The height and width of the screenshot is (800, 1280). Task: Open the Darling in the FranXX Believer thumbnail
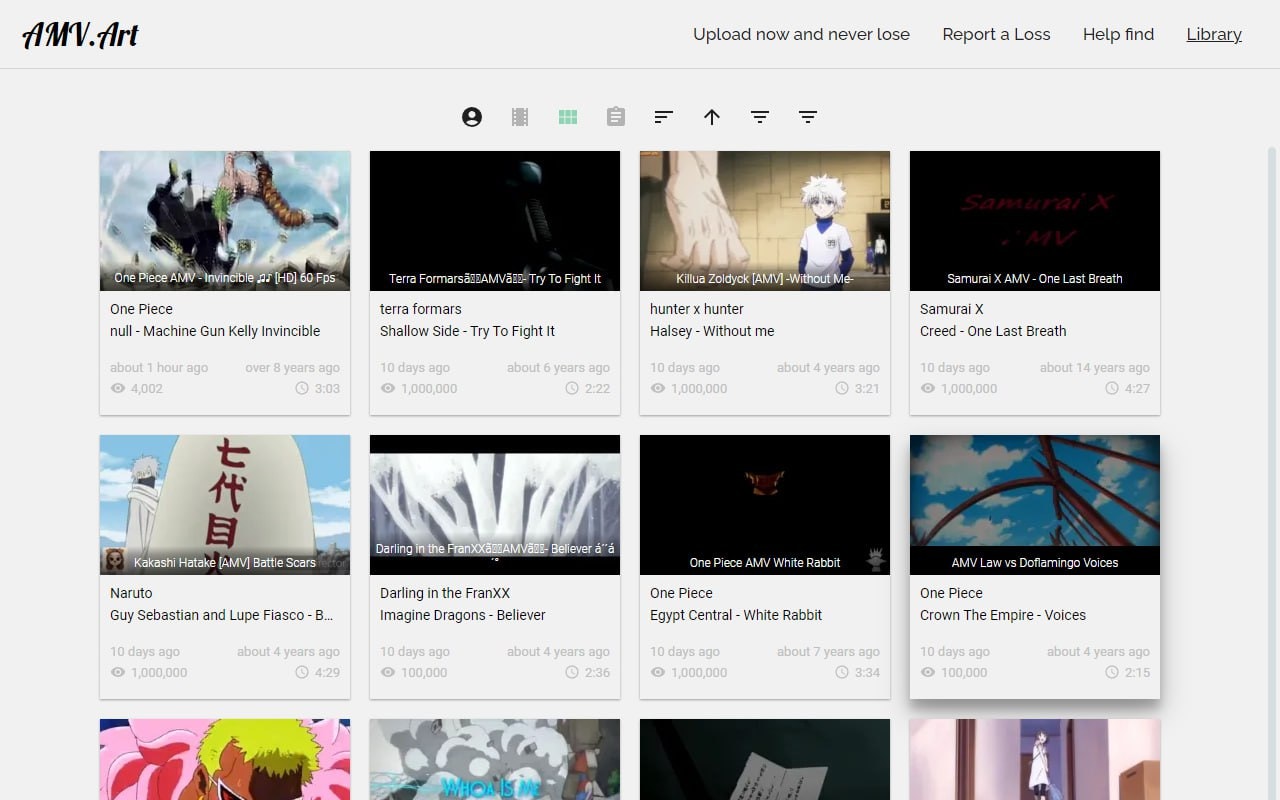(x=495, y=505)
